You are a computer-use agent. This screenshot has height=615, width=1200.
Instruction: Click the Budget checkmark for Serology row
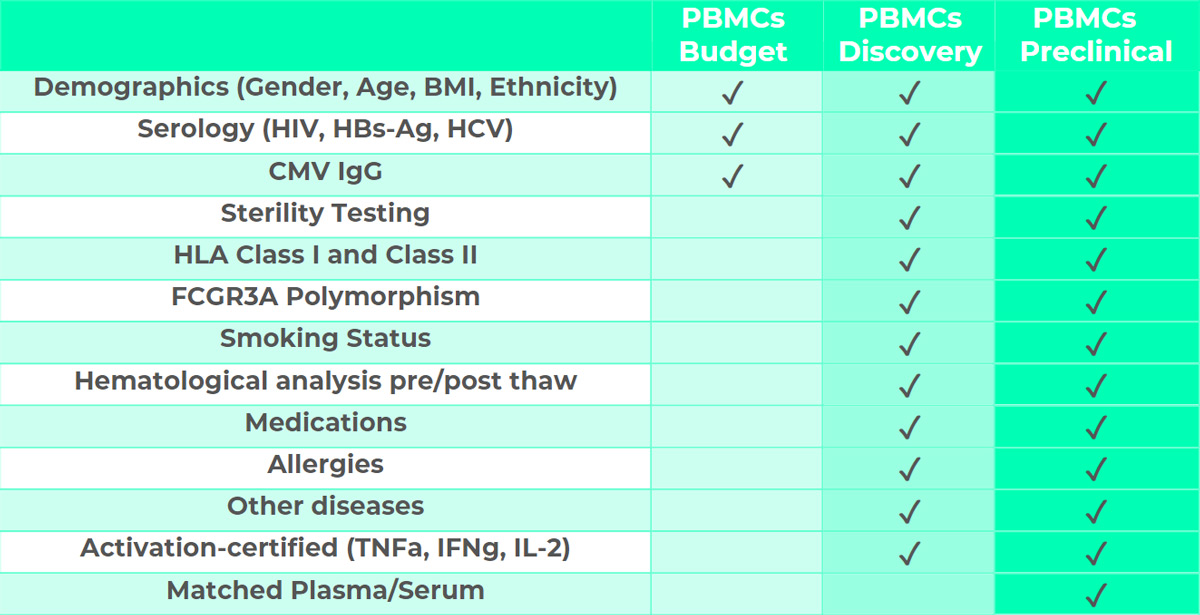pyautogui.click(x=733, y=134)
